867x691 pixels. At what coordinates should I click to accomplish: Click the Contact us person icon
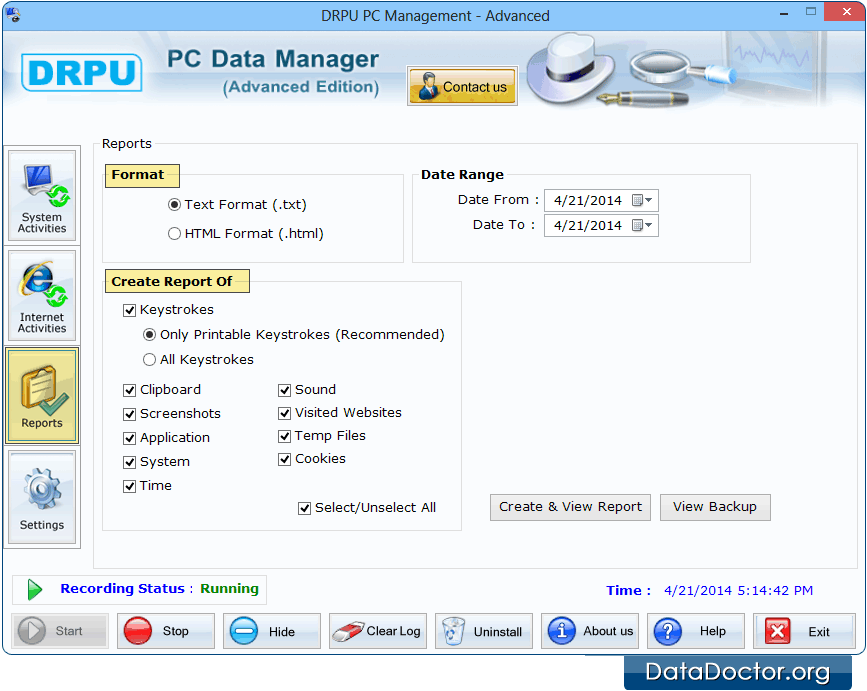click(x=427, y=86)
